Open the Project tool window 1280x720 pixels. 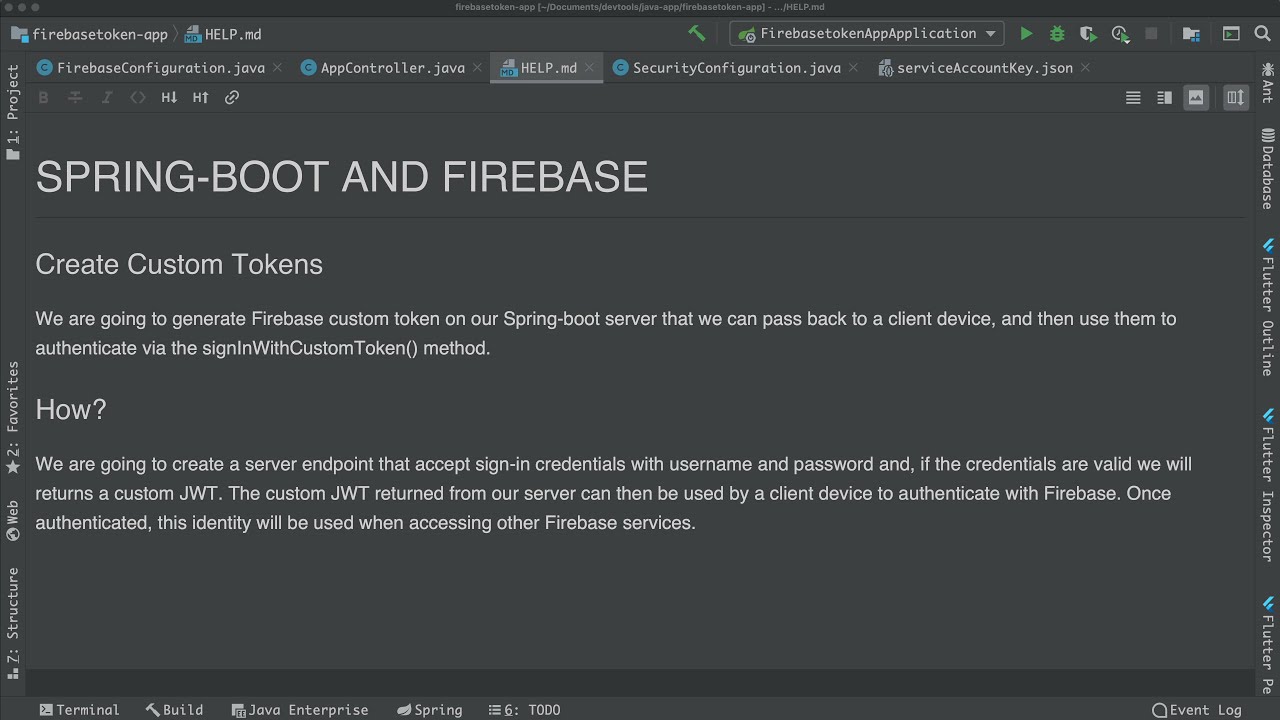pyautogui.click(x=13, y=112)
